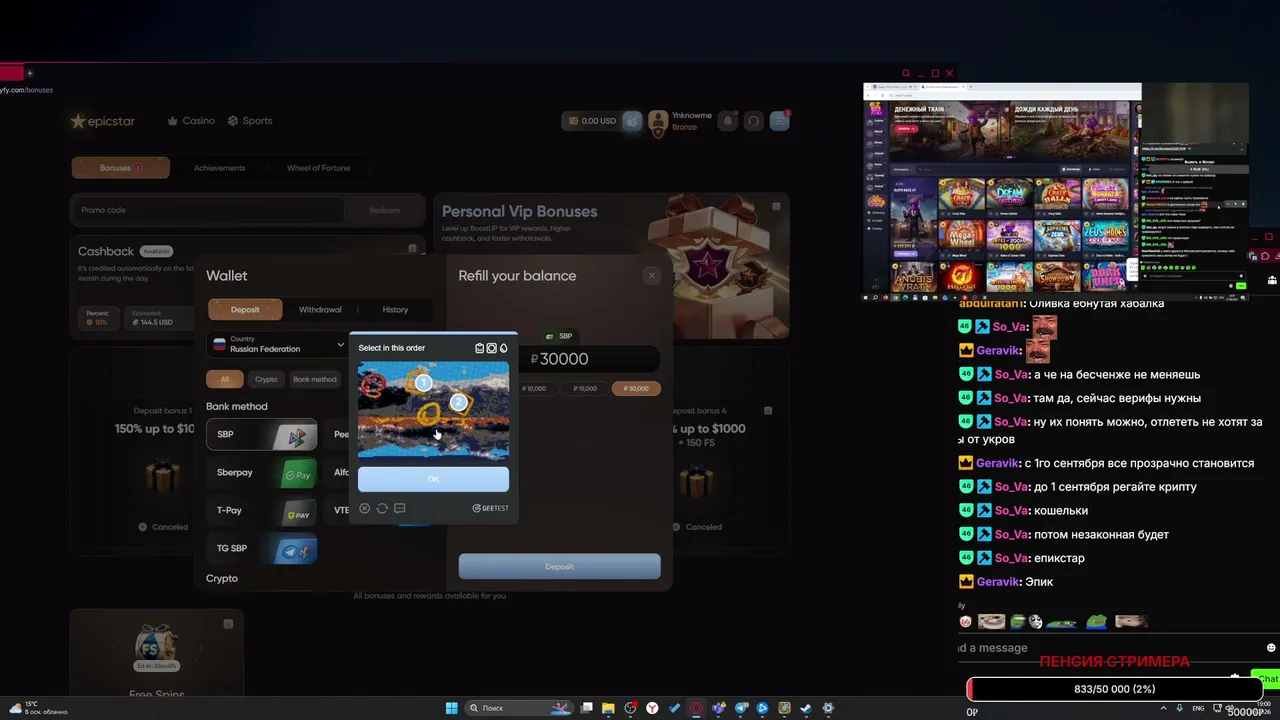Open Microsoft Teams from the taskbar
The height and width of the screenshot is (720, 1280).
pyautogui.click(x=718, y=708)
